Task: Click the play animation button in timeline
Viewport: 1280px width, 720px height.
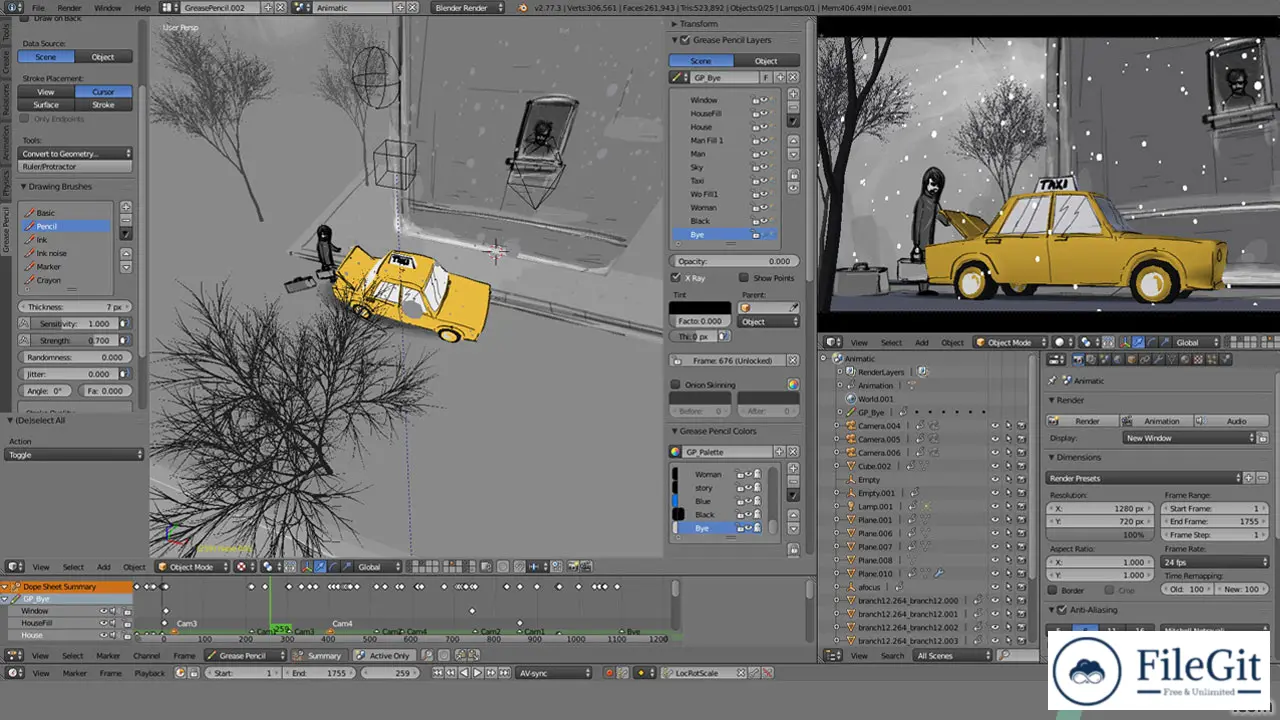Action: pos(477,674)
